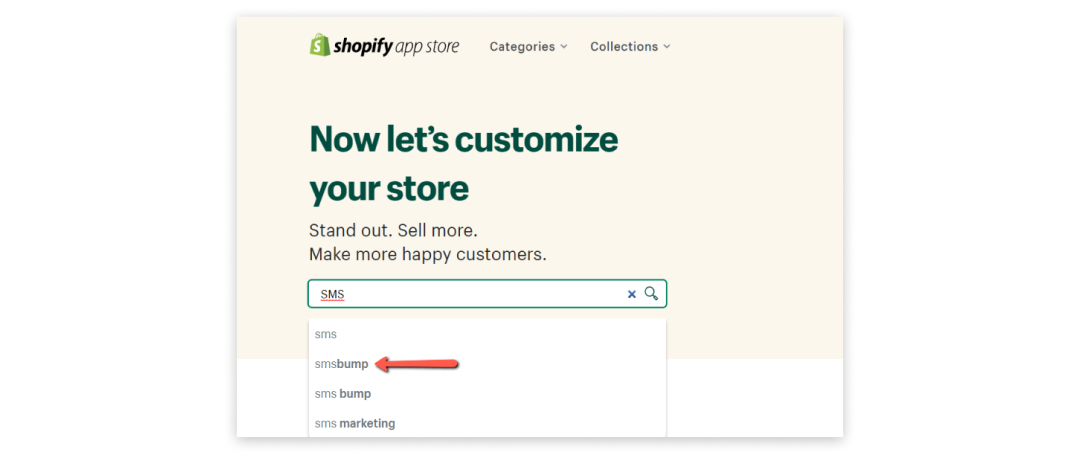Open the Collections menu
The height and width of the screenshot is (460, 1080).
tap(630, 47)
